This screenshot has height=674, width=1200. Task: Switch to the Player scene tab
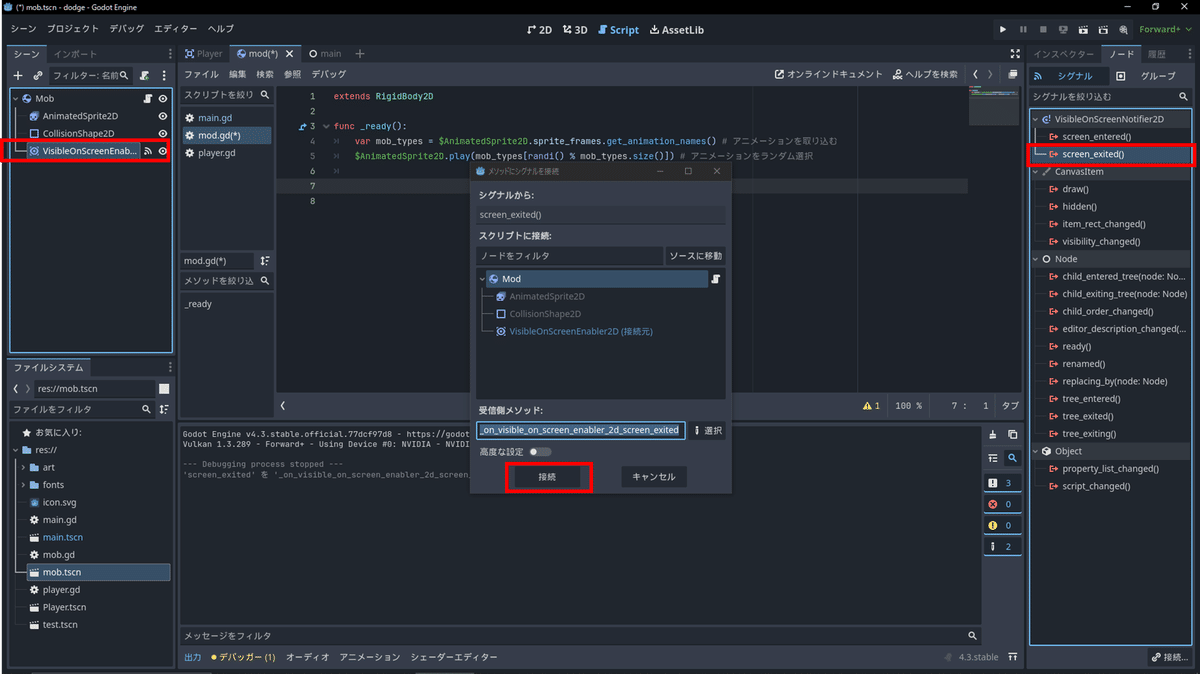(204, 54)
